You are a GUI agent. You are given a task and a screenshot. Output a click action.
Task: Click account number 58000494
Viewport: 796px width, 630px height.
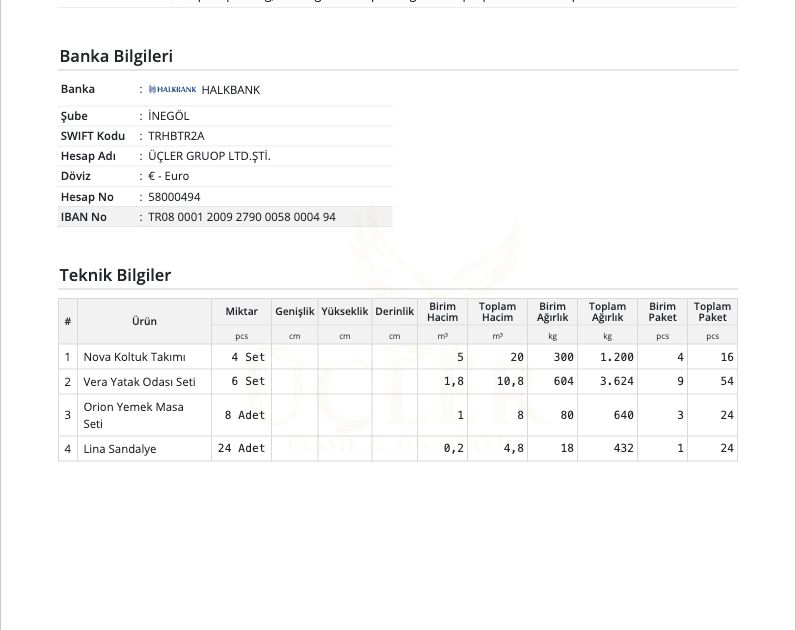[174, 197]
